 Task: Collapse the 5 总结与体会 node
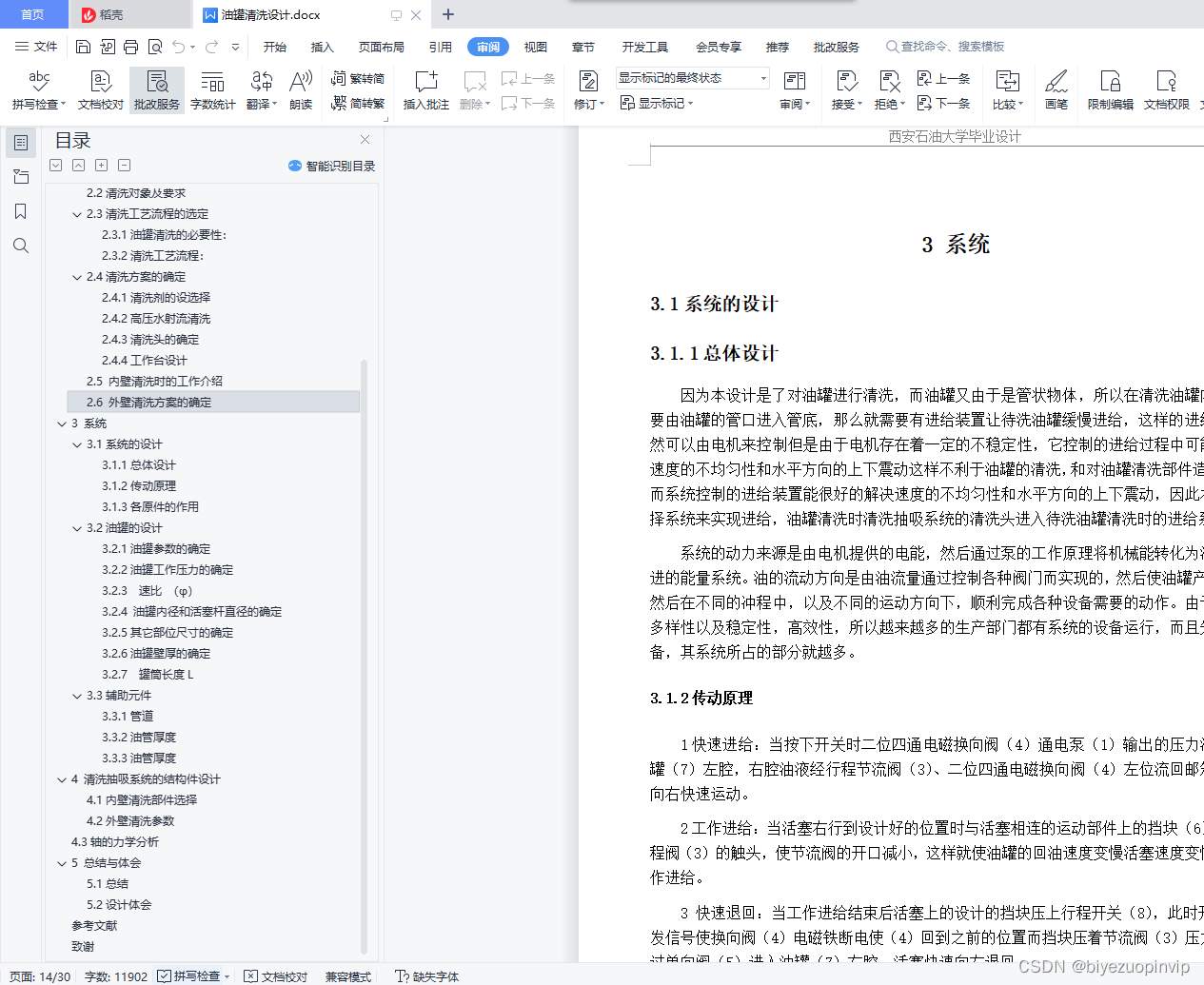point(62,863)
